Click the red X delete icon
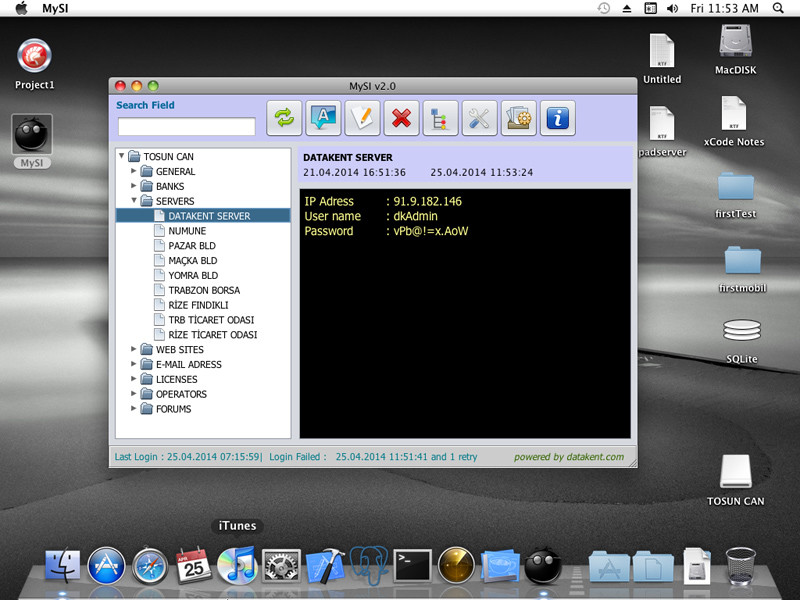This screenshot has height=600, width=800. tap(402, 118)
